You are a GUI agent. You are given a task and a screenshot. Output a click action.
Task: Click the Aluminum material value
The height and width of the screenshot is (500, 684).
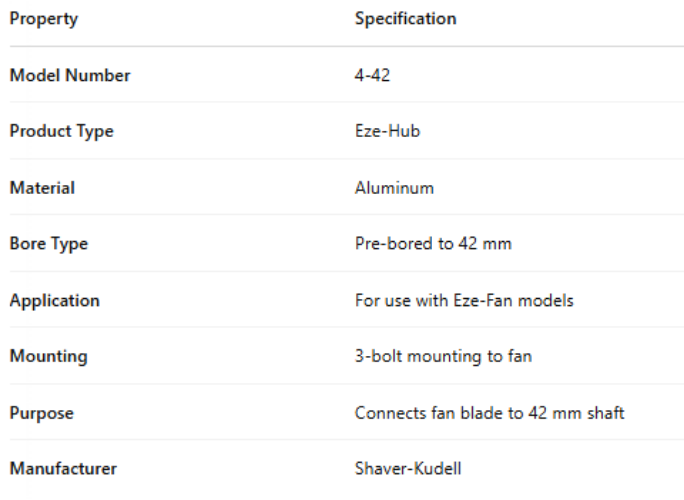[x=394, y=187]
